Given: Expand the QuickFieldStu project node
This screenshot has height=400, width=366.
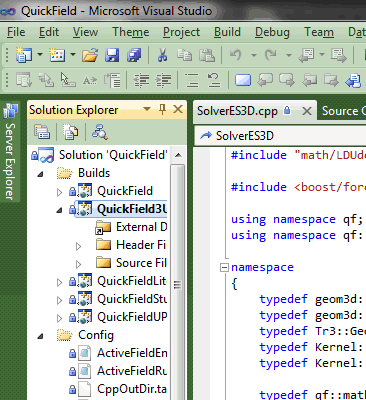Looking at the screenshot, I should [x=59, y=300].
